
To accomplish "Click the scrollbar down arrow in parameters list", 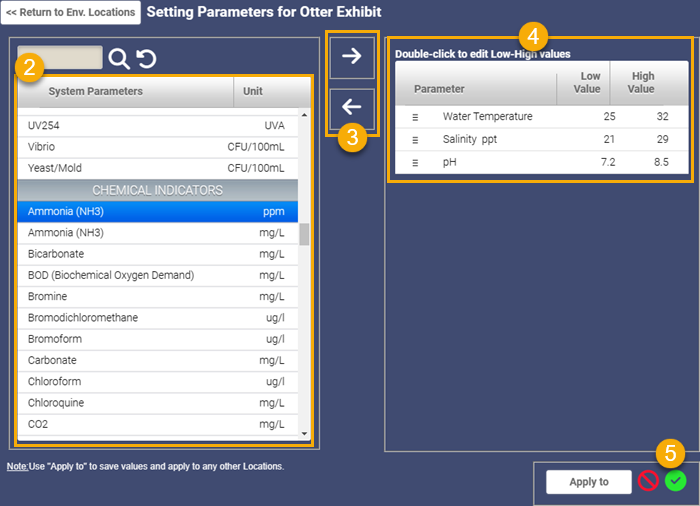I will (304, 433).
